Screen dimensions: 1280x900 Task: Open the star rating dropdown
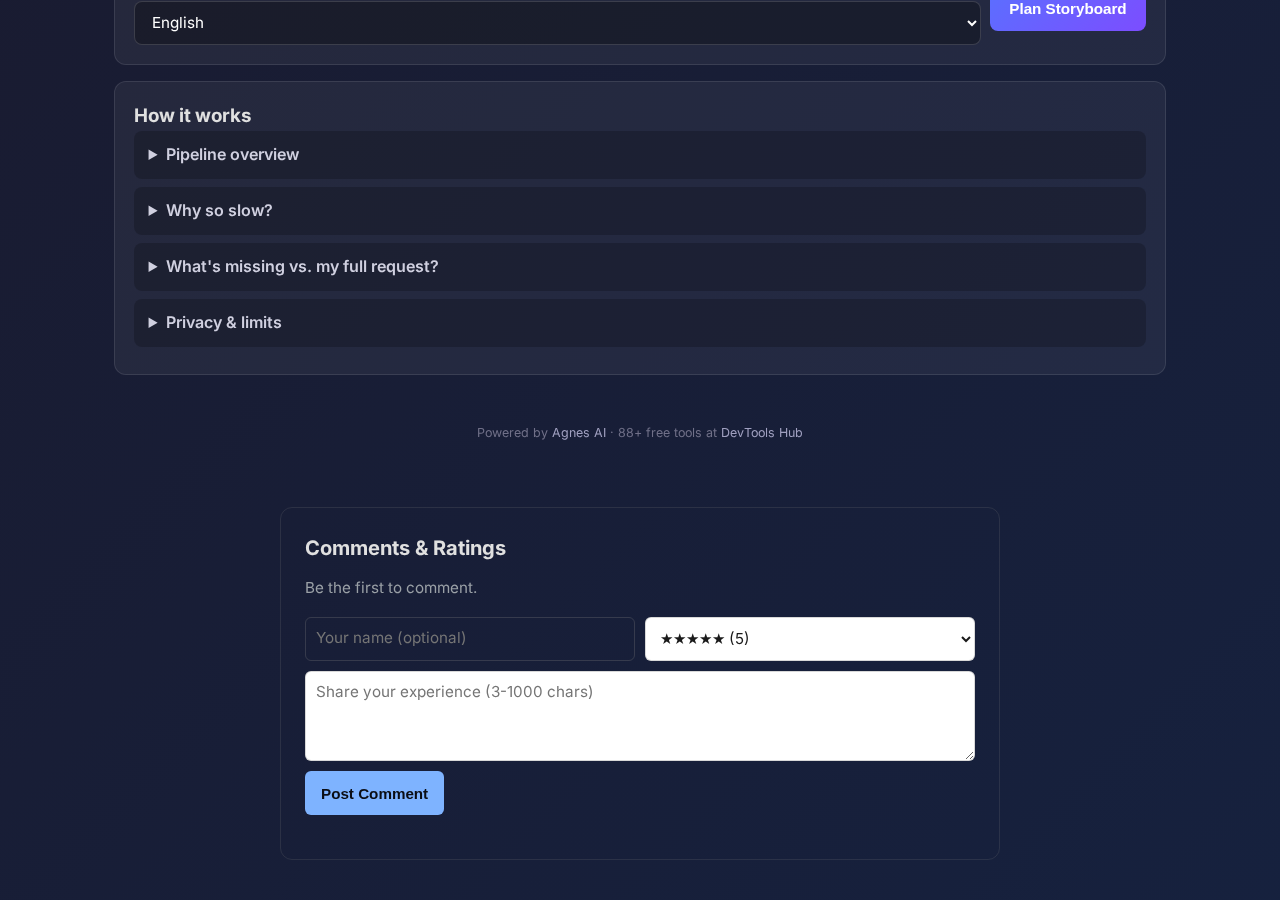pyautogui.click(x=810, y=639)
